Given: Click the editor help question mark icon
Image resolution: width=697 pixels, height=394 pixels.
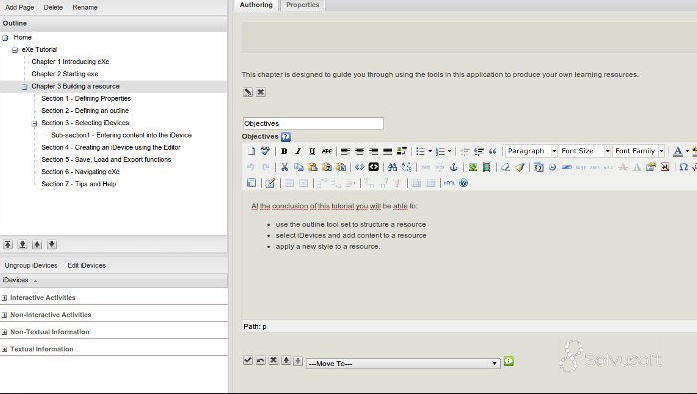Looking at the screenshot, I should [x=463, y=183].
